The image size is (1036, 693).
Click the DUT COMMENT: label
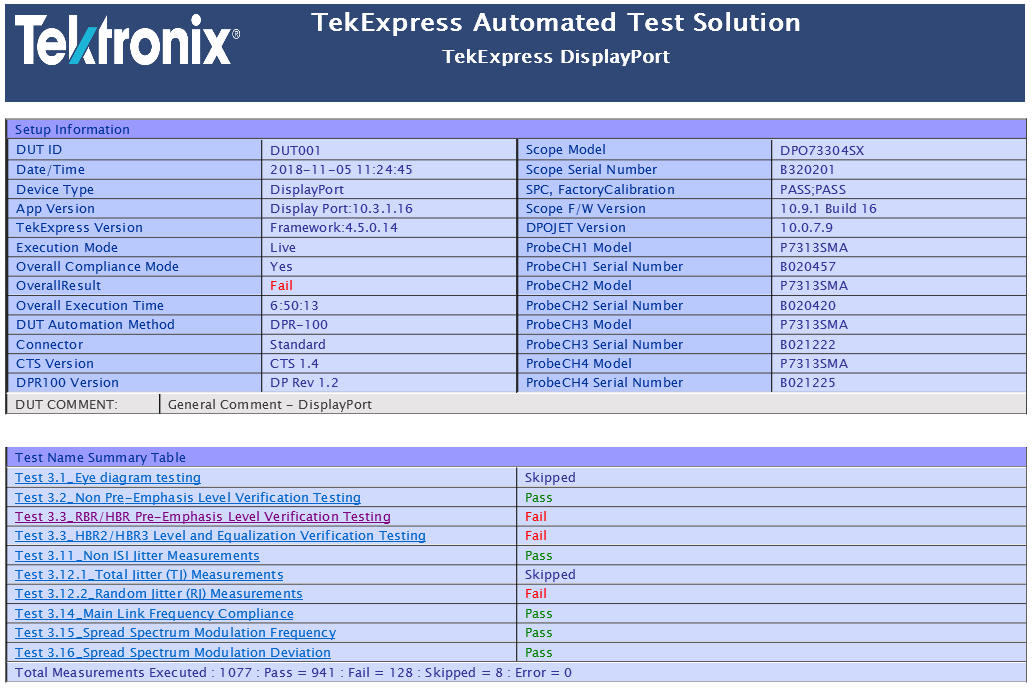(66, 404)
